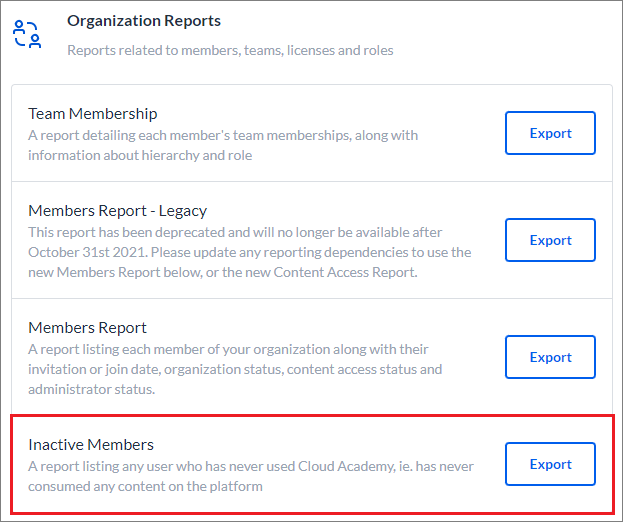Export the Team Membership report
Viewport: 623px width, 522px height.
point(550,133)
